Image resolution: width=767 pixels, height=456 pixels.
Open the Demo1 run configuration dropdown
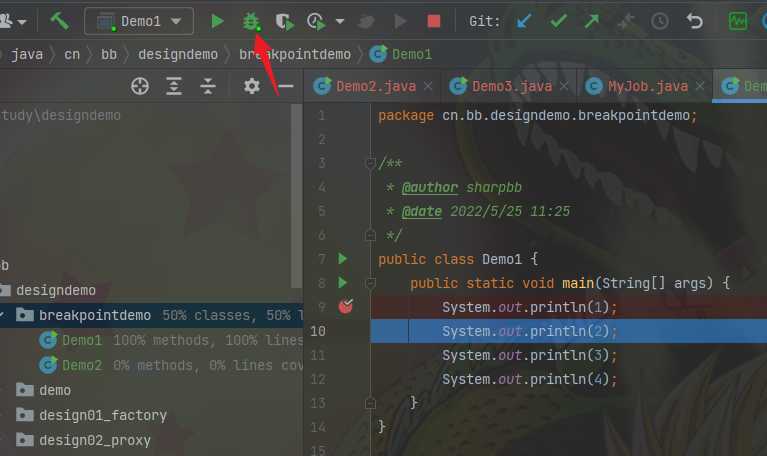139,21
